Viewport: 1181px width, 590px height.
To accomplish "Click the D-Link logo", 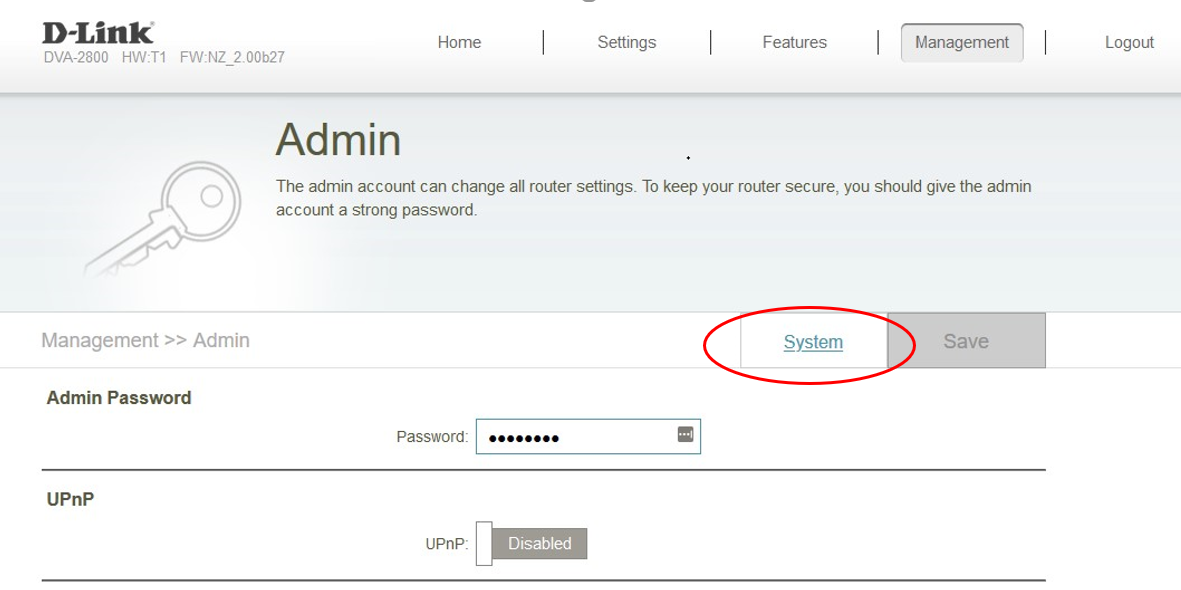I will [x=98, y=34].
